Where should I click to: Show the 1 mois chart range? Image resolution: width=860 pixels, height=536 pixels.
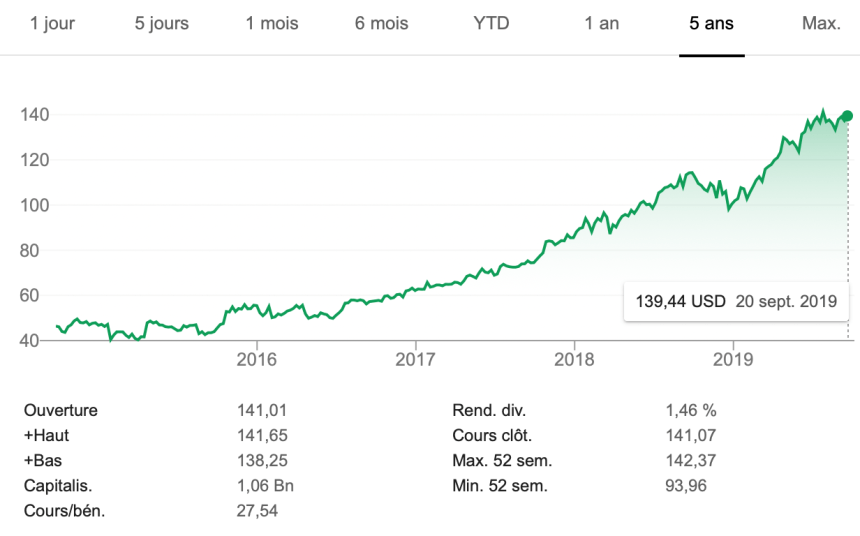(272, 23)
